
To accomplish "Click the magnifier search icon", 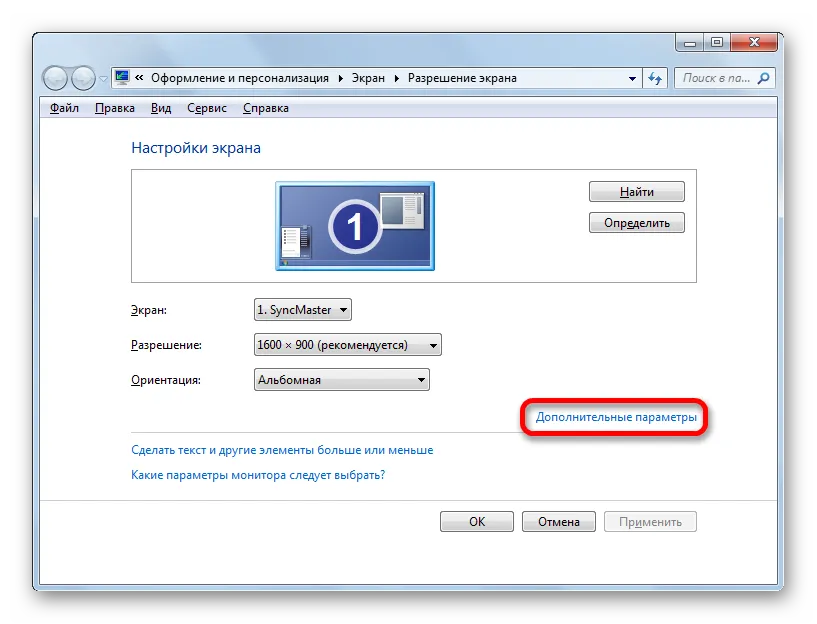I will tap(763, 78).
